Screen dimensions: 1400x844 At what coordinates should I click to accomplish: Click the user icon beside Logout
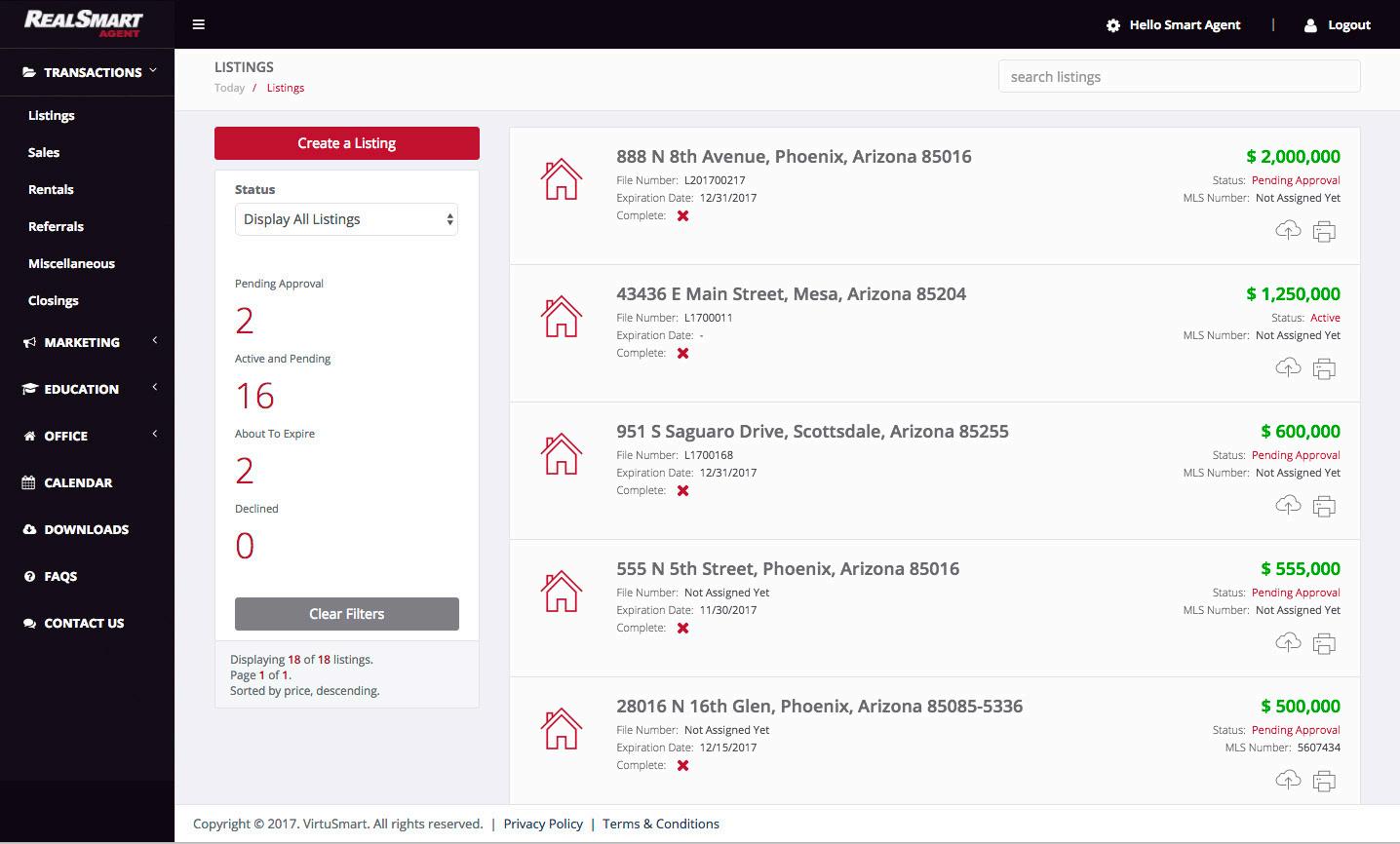pyautogui.click(x=1310, y=25)
